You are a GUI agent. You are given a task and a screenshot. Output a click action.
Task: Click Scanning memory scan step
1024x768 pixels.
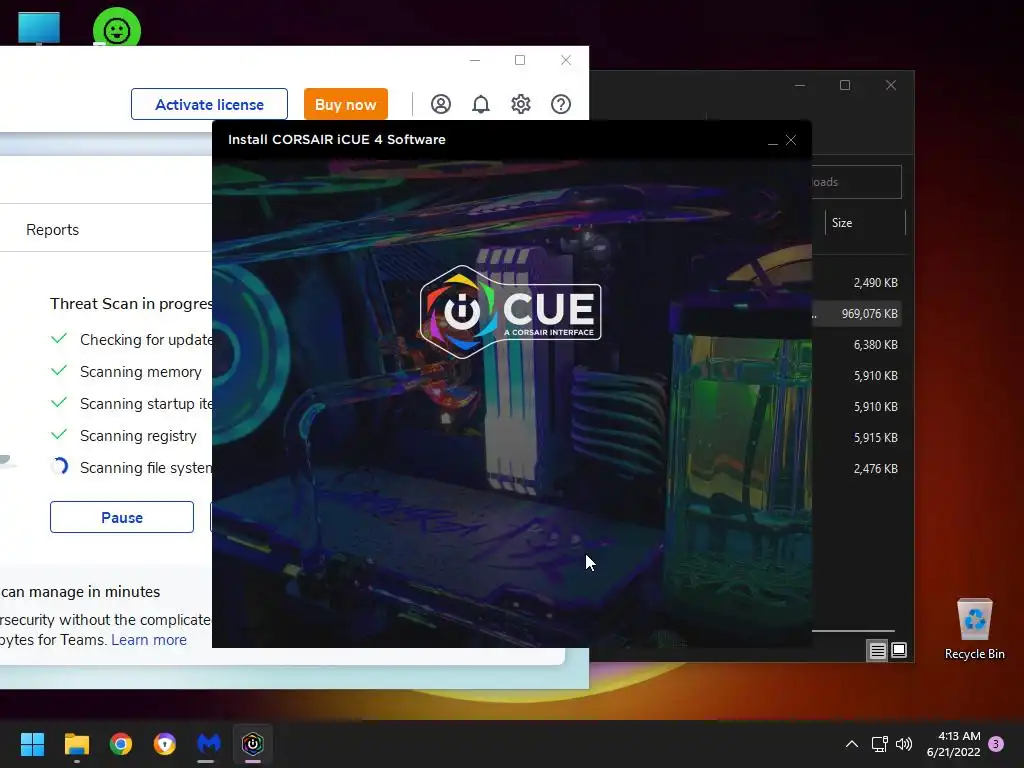(x=140, y=372)
